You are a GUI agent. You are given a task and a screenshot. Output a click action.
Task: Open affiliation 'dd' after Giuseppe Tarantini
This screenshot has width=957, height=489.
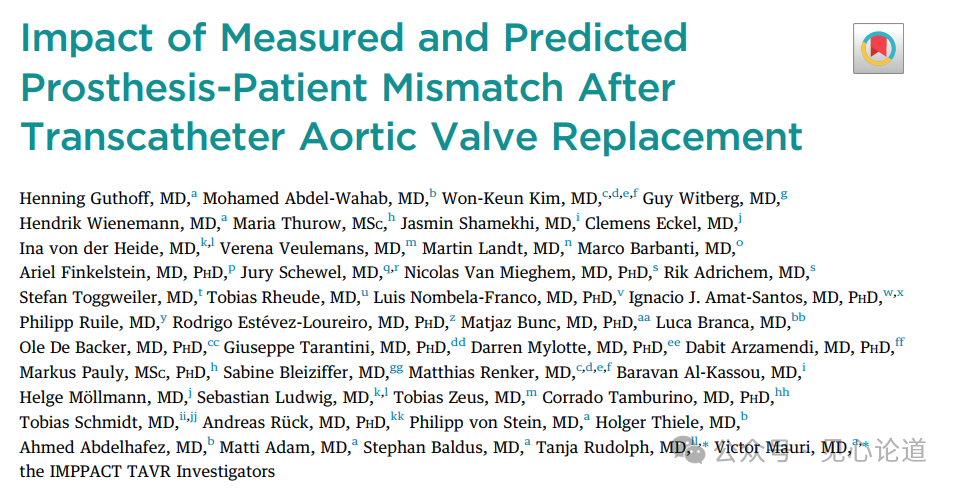(458, 343)
